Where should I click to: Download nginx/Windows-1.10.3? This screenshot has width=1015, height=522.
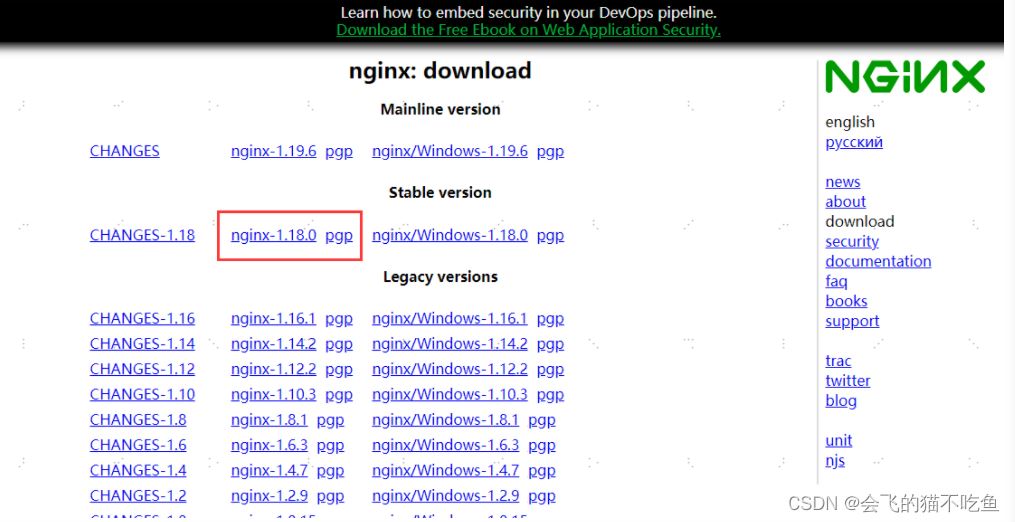pos(450,394)
